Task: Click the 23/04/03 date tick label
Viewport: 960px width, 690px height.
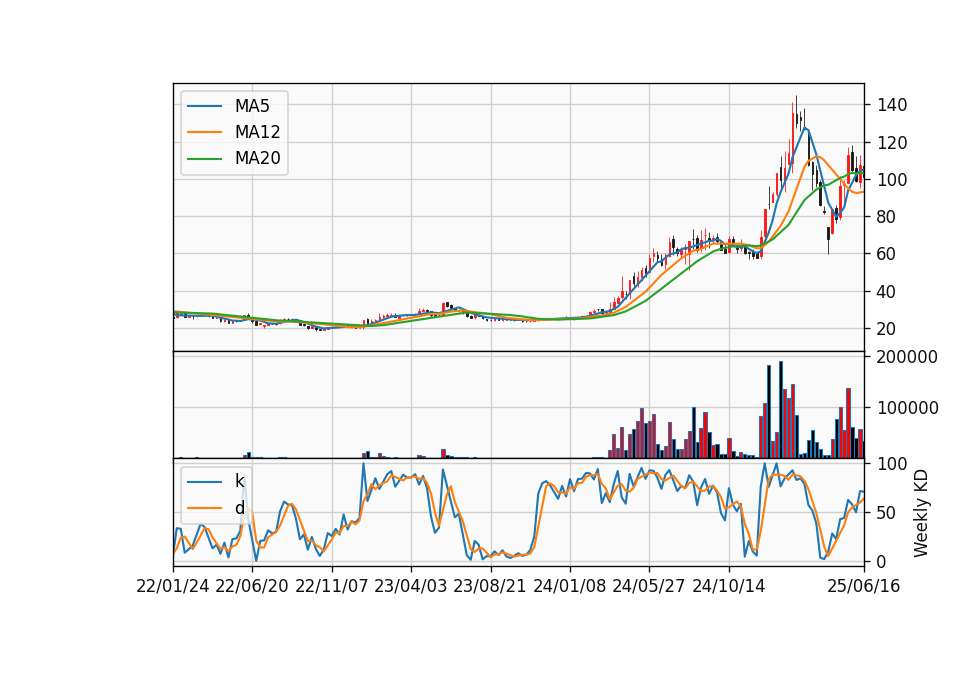Action: point(411,586)
